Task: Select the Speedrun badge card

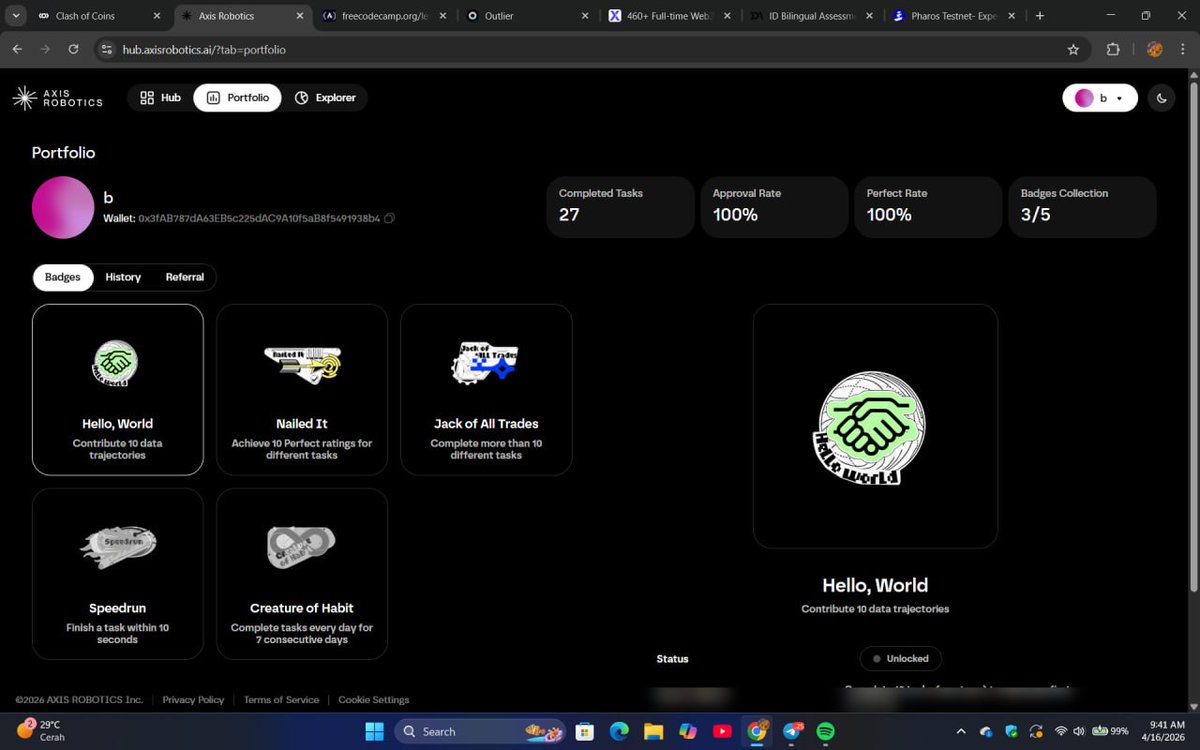Action: (118, 574)
